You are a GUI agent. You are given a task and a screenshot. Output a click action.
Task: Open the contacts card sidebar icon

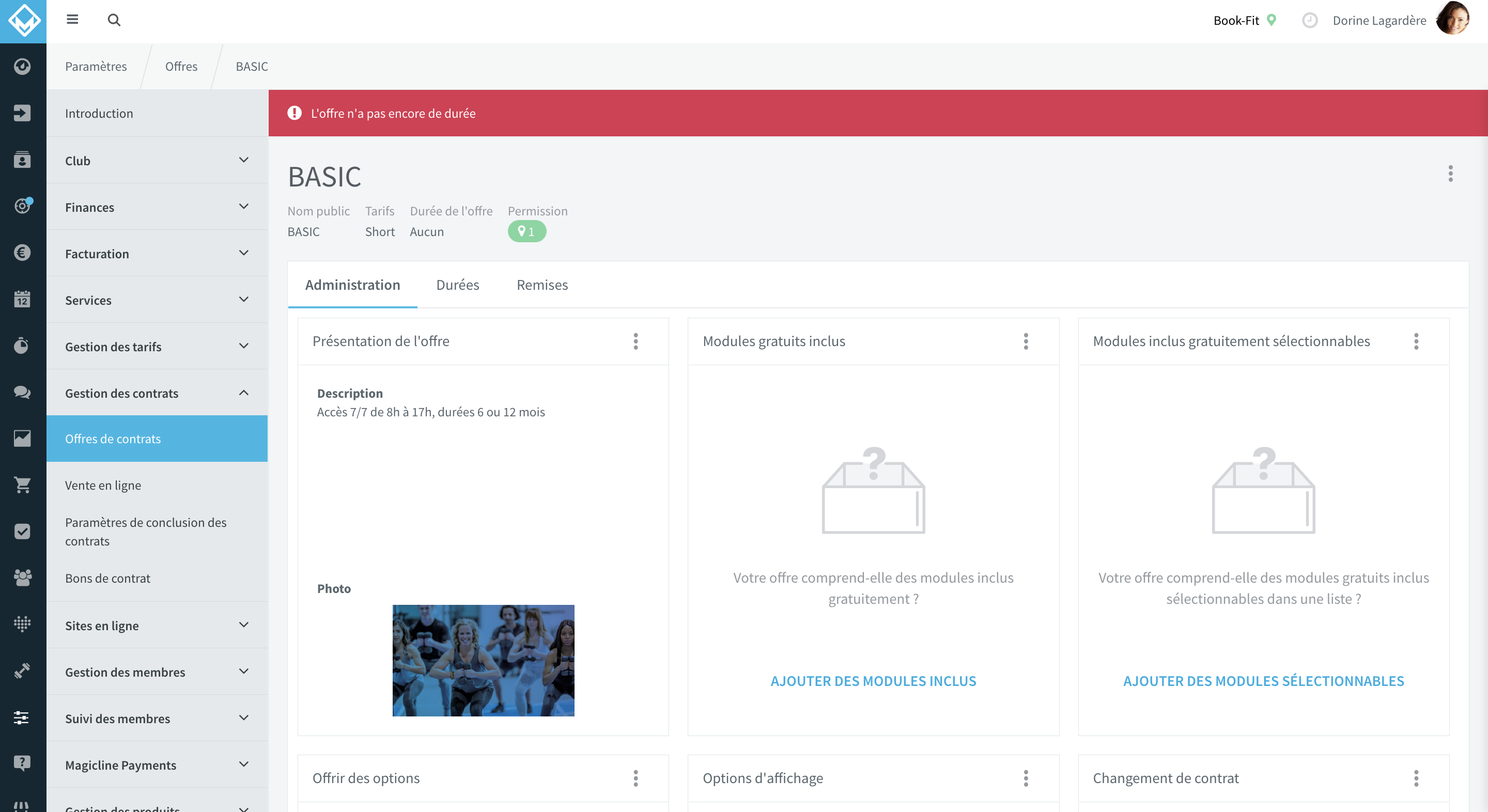[x=22, y=160]
